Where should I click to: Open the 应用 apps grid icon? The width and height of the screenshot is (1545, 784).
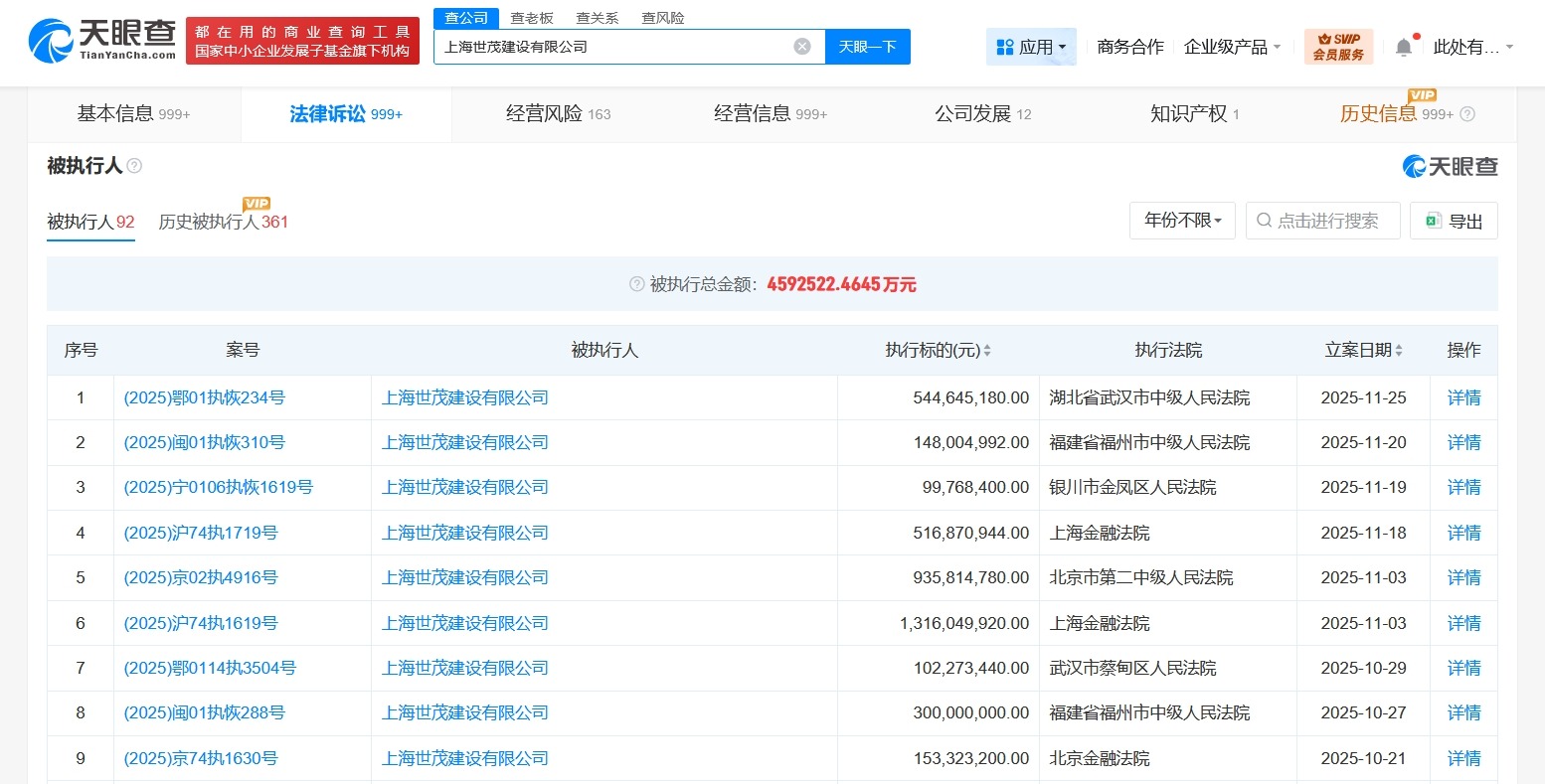pos(1007,46)
